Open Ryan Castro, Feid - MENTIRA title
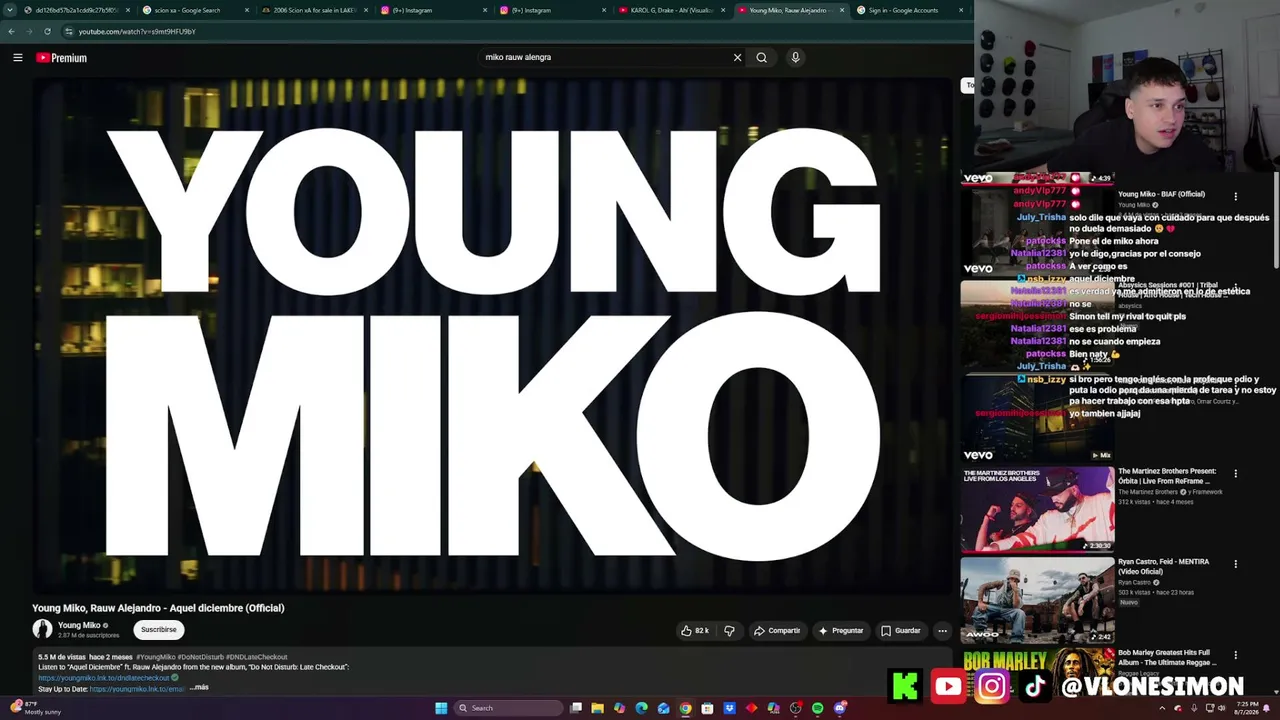1280x720 pixels. 1163,567
